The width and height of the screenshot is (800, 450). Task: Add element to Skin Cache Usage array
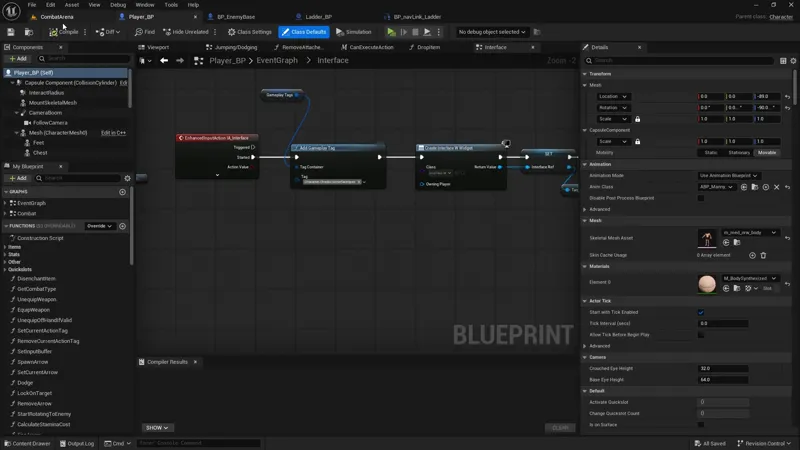coord(752,255)
